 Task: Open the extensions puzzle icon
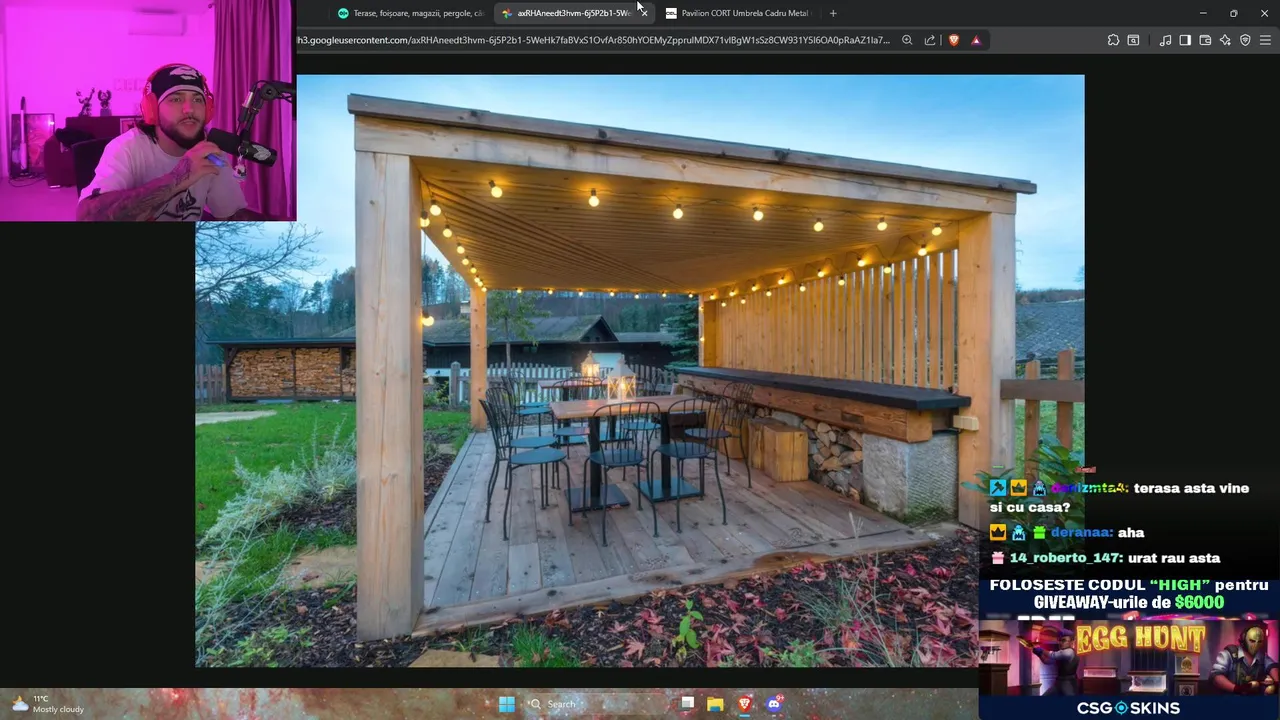coord(1113,40)
